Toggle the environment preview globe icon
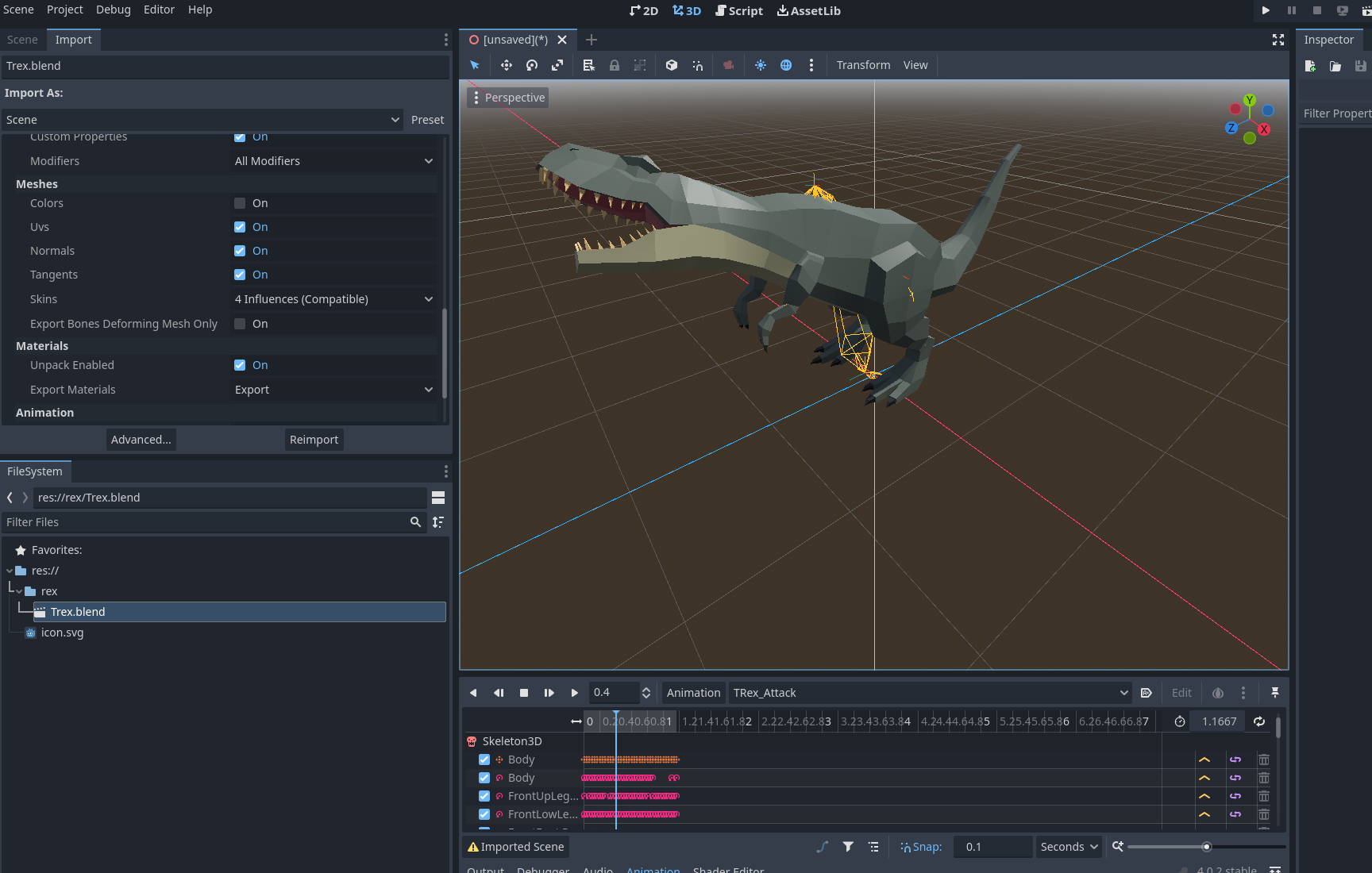Viewport: 1372px width, 873px height. [785, 65]
